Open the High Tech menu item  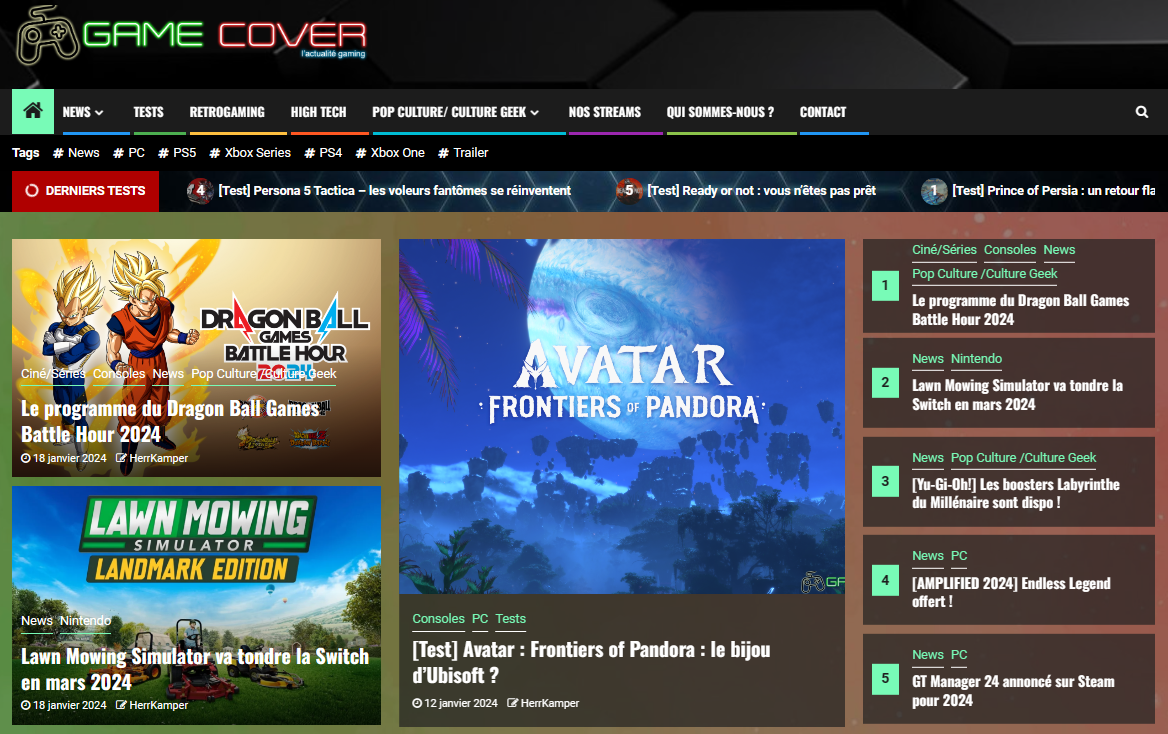coord(318,112)
